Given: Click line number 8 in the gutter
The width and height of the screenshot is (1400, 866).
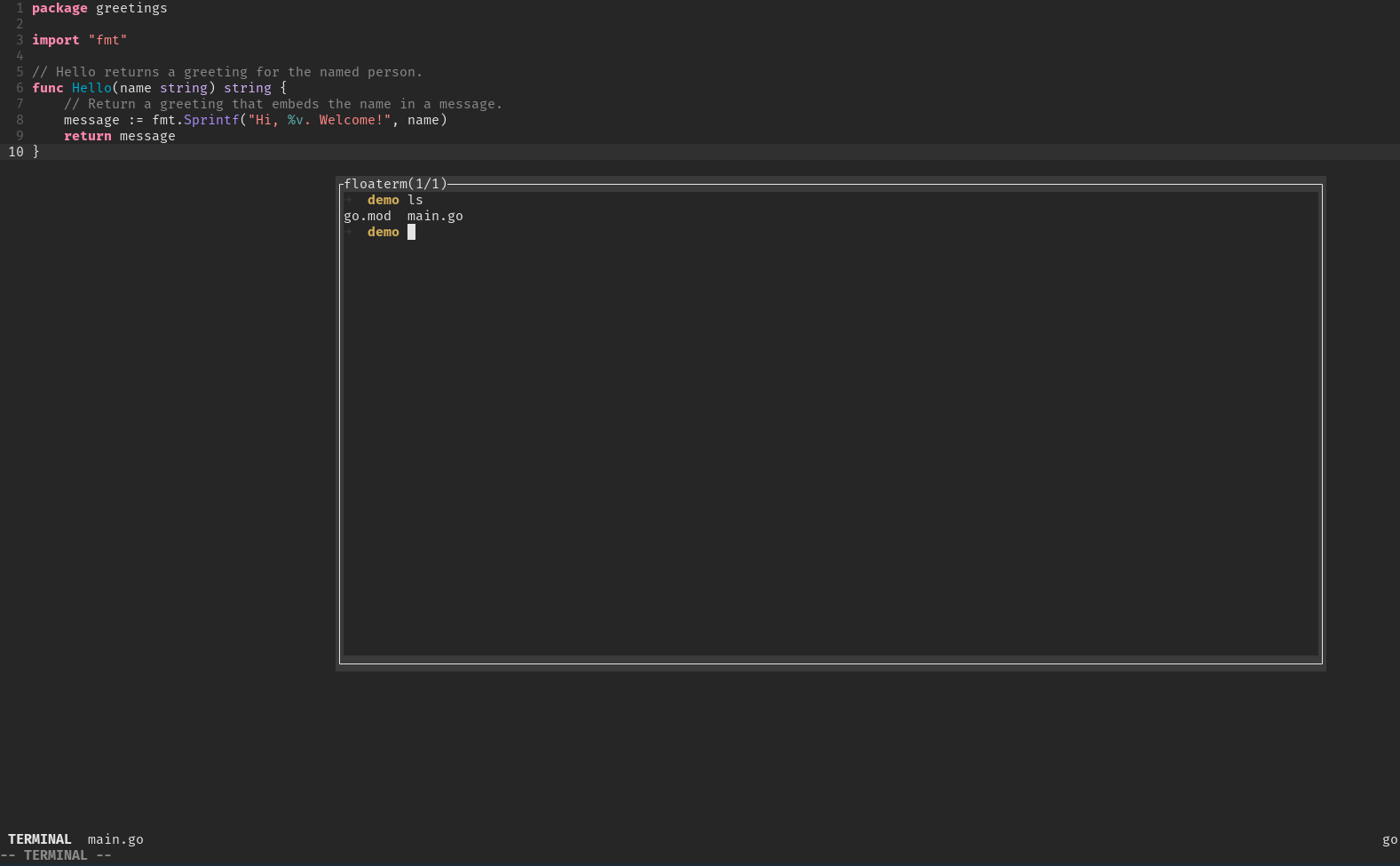Looking at the screenshot, I should (x=20, y=120).
